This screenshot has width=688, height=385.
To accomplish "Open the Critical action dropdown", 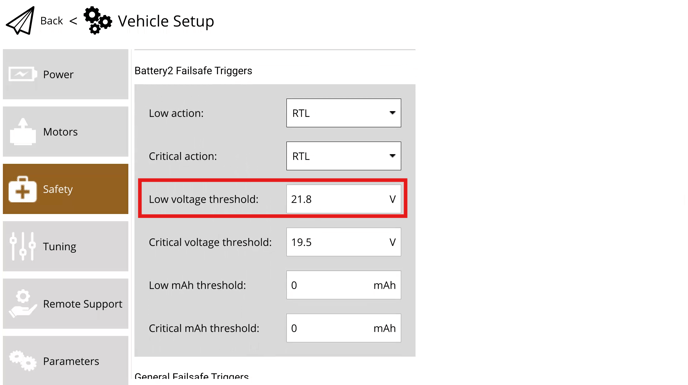I will pyautogui.click(x=344, y=156).
